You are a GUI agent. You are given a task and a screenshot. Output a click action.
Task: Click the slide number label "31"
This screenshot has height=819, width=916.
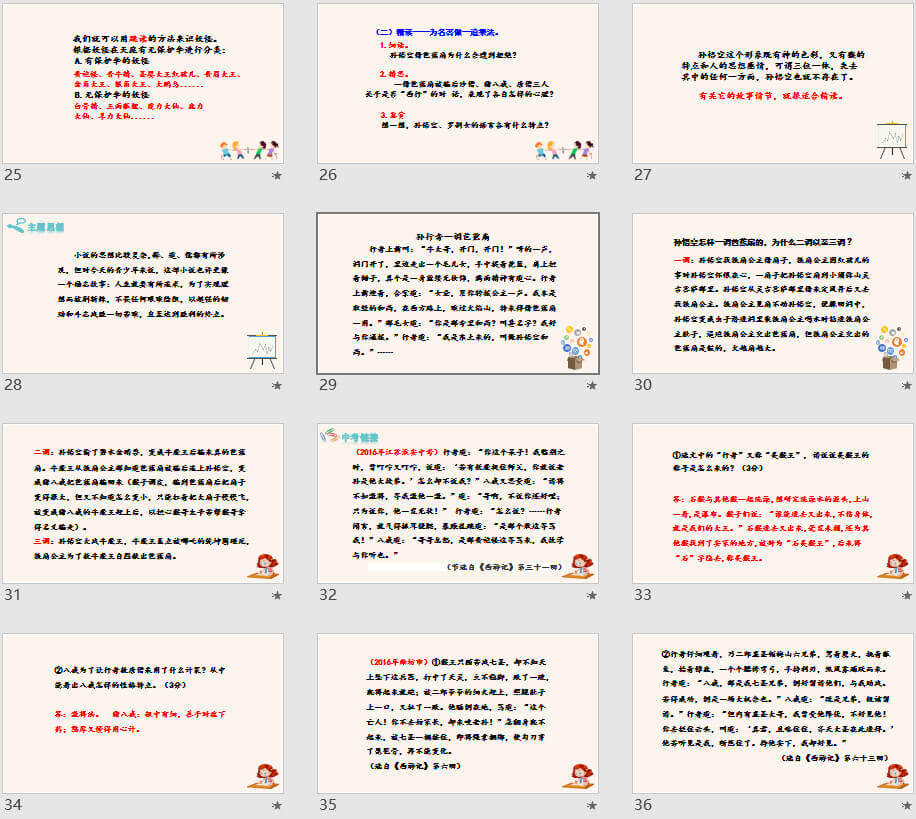(12, 595)
